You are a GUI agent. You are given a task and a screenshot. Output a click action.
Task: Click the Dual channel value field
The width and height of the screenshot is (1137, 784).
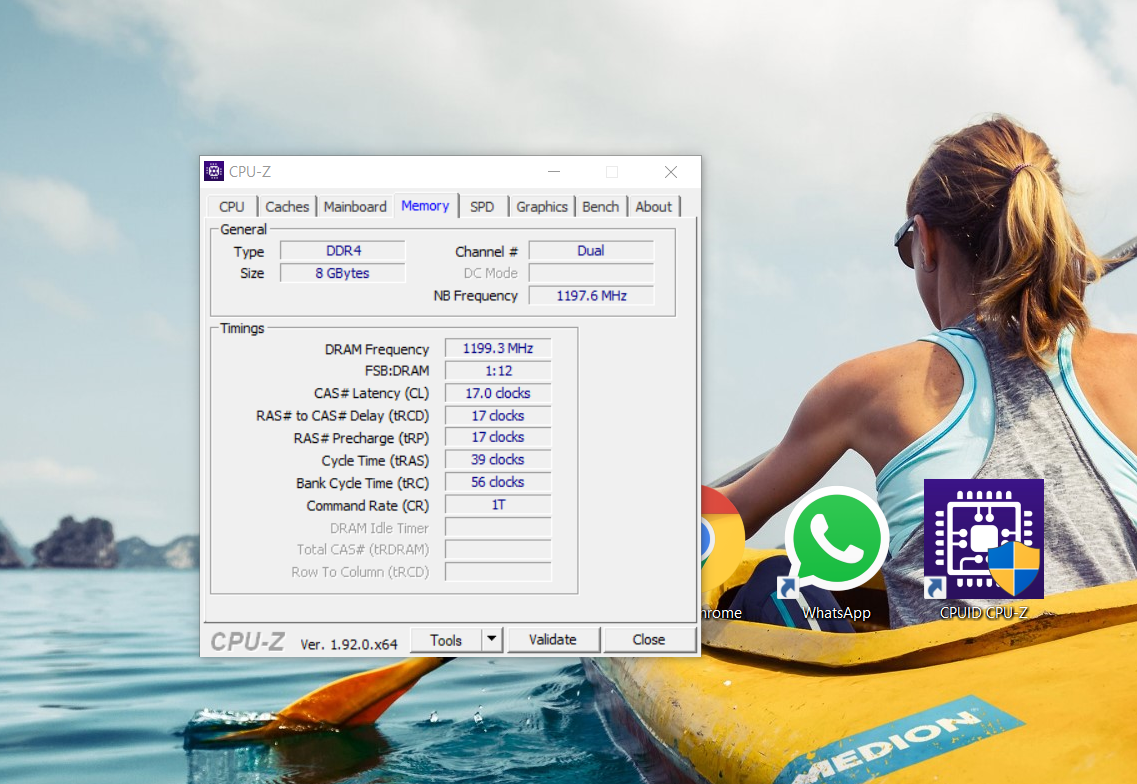591,251
